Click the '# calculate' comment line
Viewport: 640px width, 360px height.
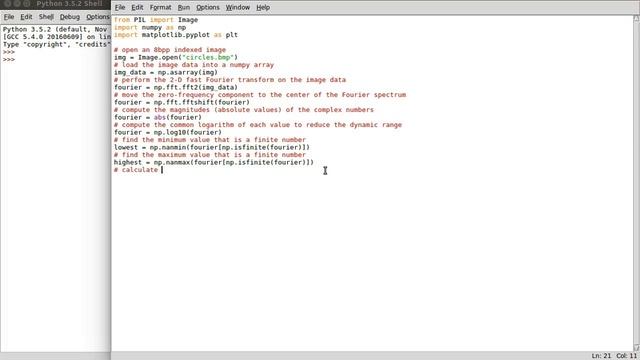(136, 169)
